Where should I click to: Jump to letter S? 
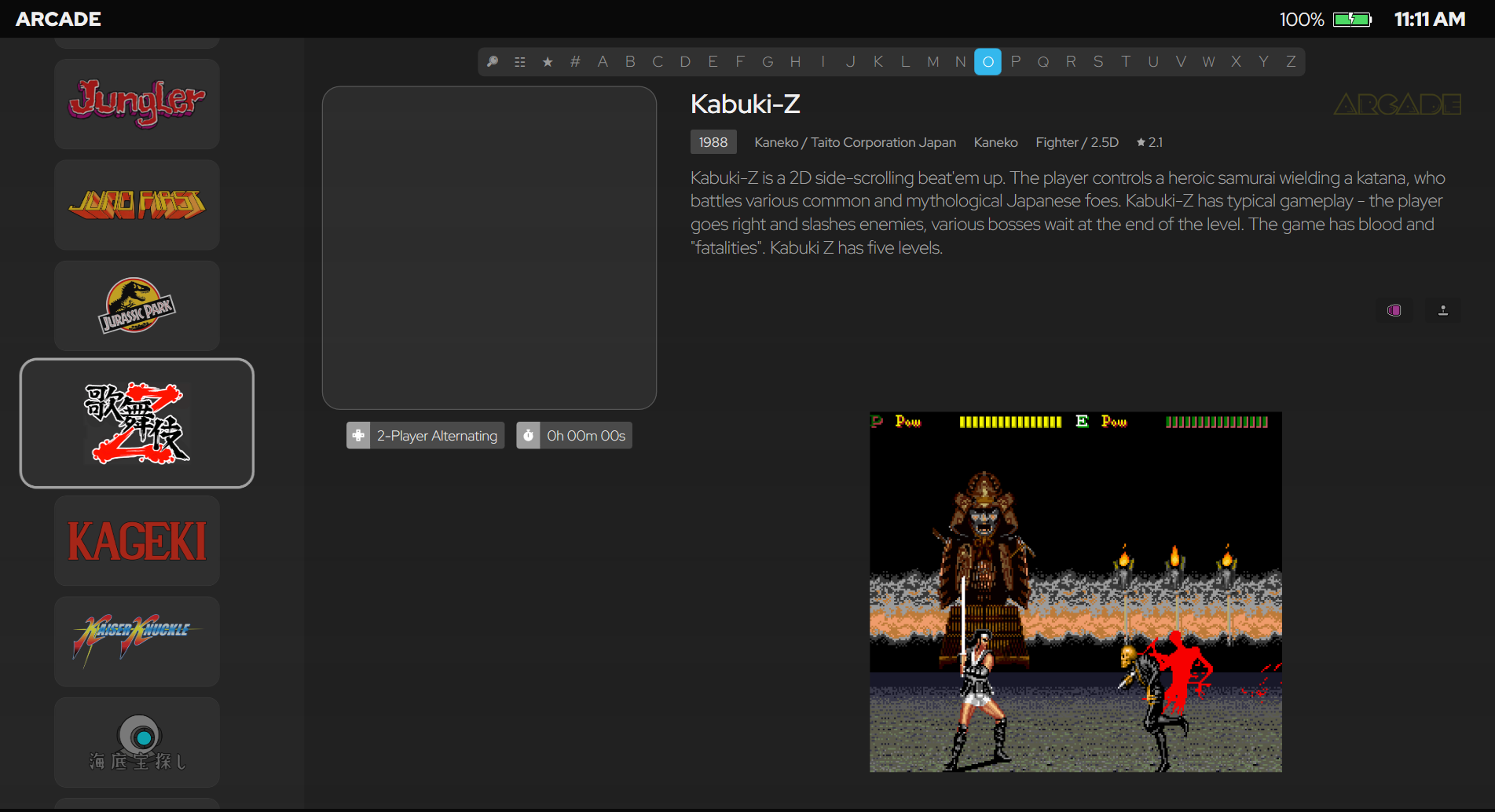[1098, 62]
